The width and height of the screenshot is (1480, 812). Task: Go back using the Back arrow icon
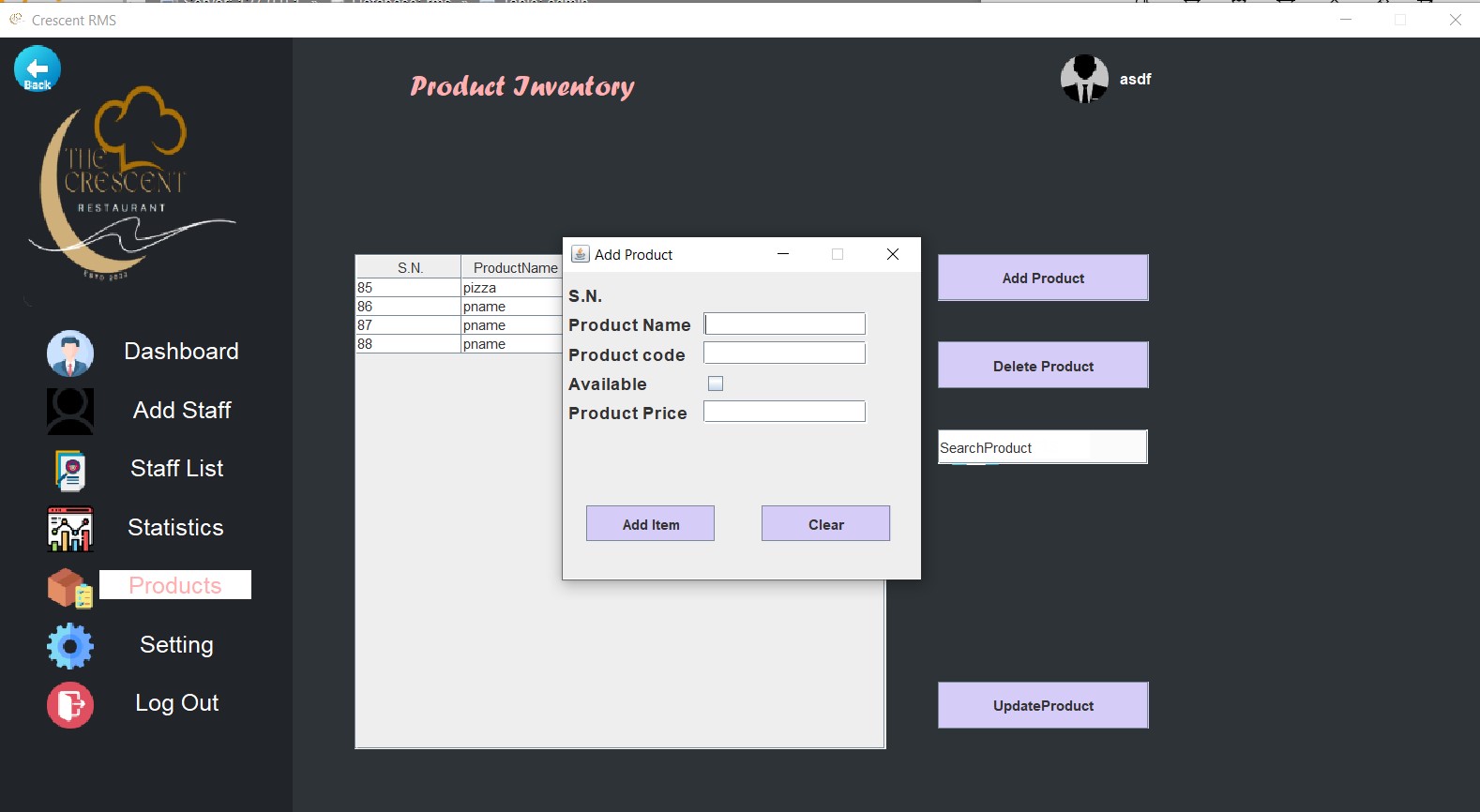point(38,69)
